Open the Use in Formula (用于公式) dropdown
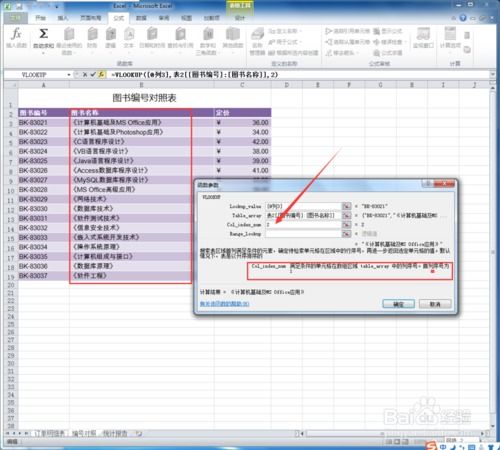Viewport: 500px width, 450px height. point(284,42)
